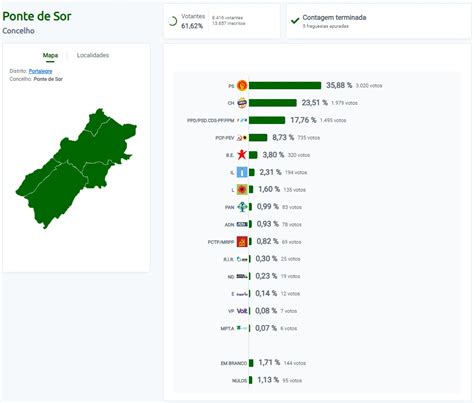
Task: Click the CH party logo icon
Action: (242, 103)
